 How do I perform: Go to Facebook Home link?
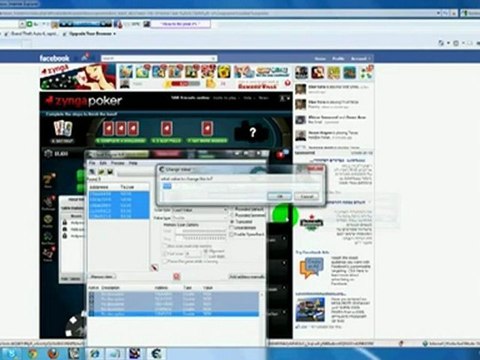point(320,59)
